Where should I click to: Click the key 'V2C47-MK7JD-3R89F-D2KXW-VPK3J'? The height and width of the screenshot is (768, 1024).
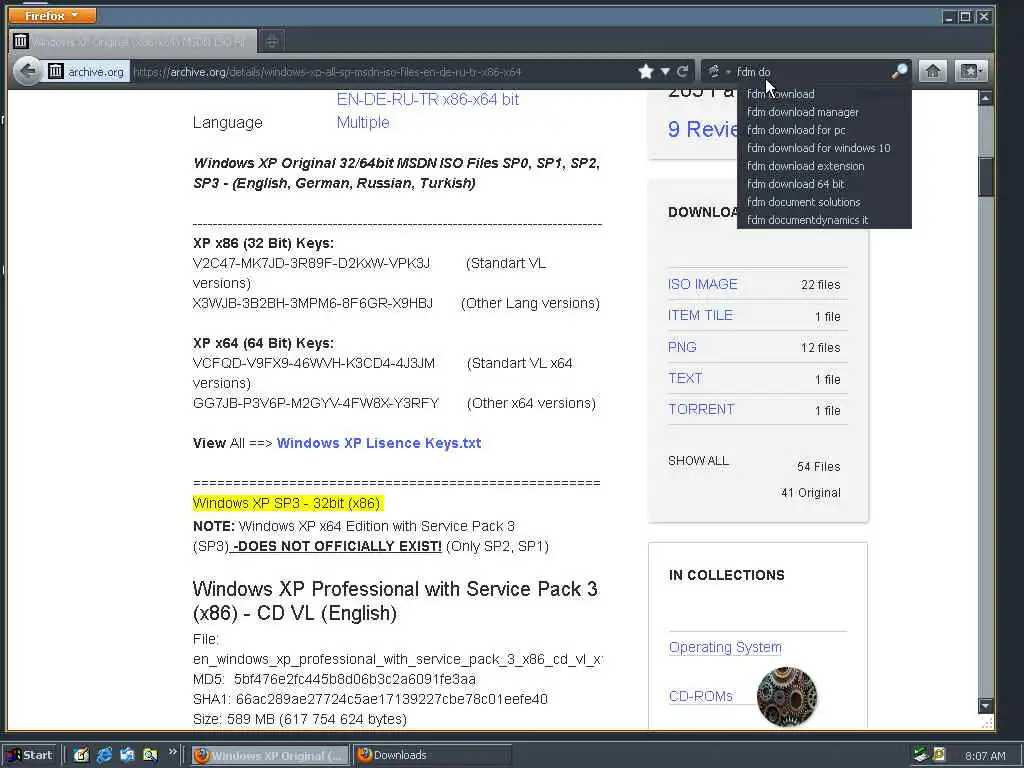312,263
